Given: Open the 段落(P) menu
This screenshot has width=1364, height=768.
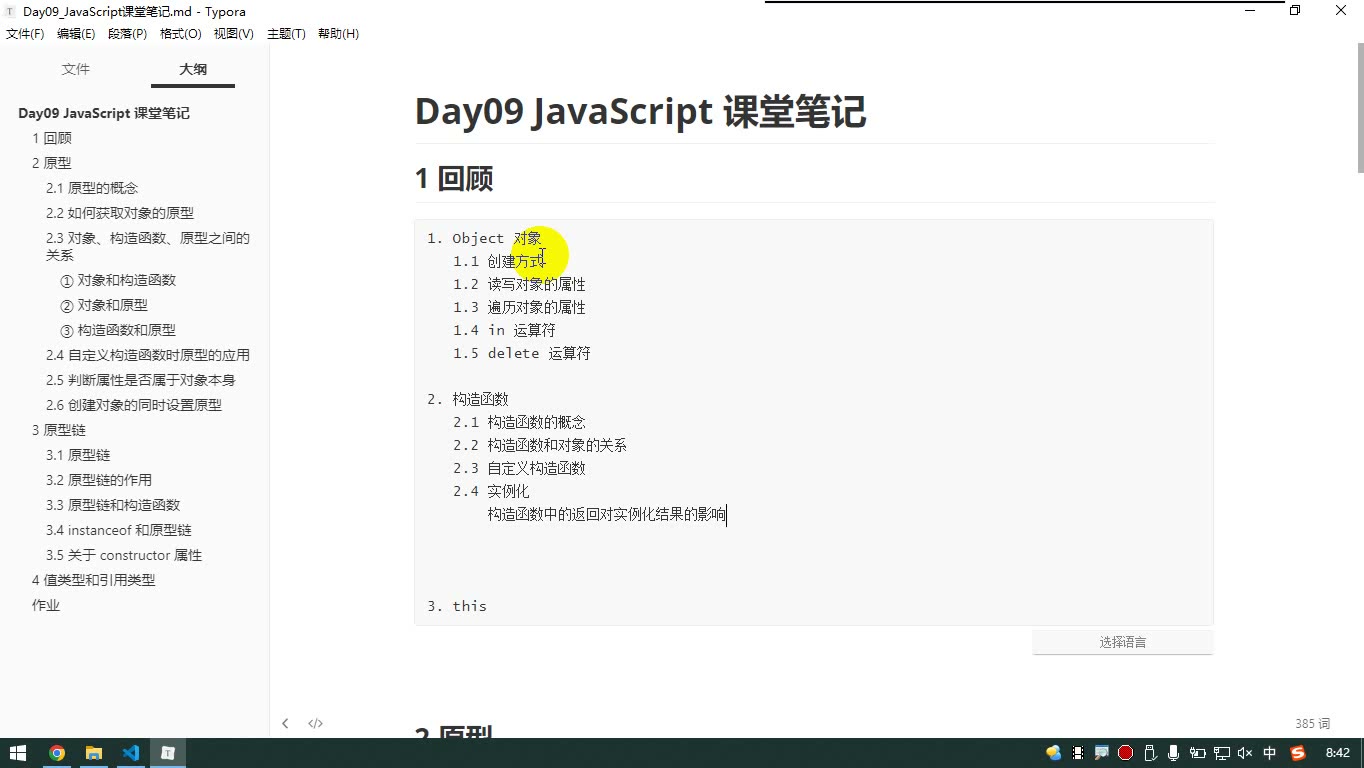Looking at the screenshot, I should (x=127, y=34).
